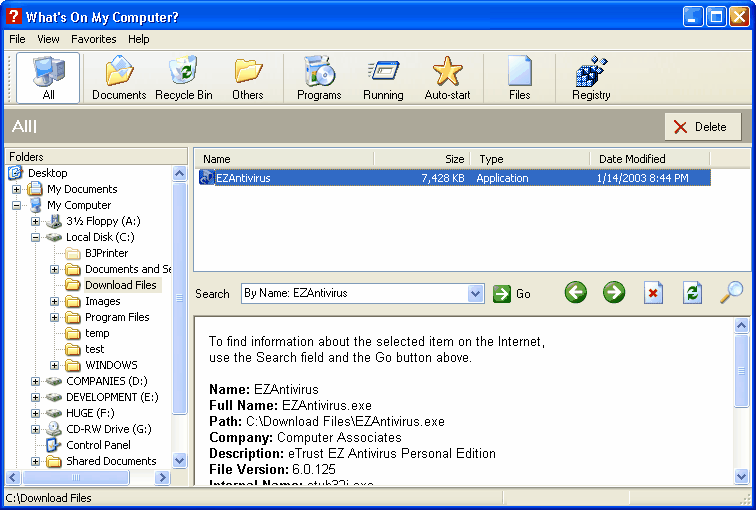
Task: Expand DEVELOPMENT (E:) drive
Action: (x=35, y=397)
